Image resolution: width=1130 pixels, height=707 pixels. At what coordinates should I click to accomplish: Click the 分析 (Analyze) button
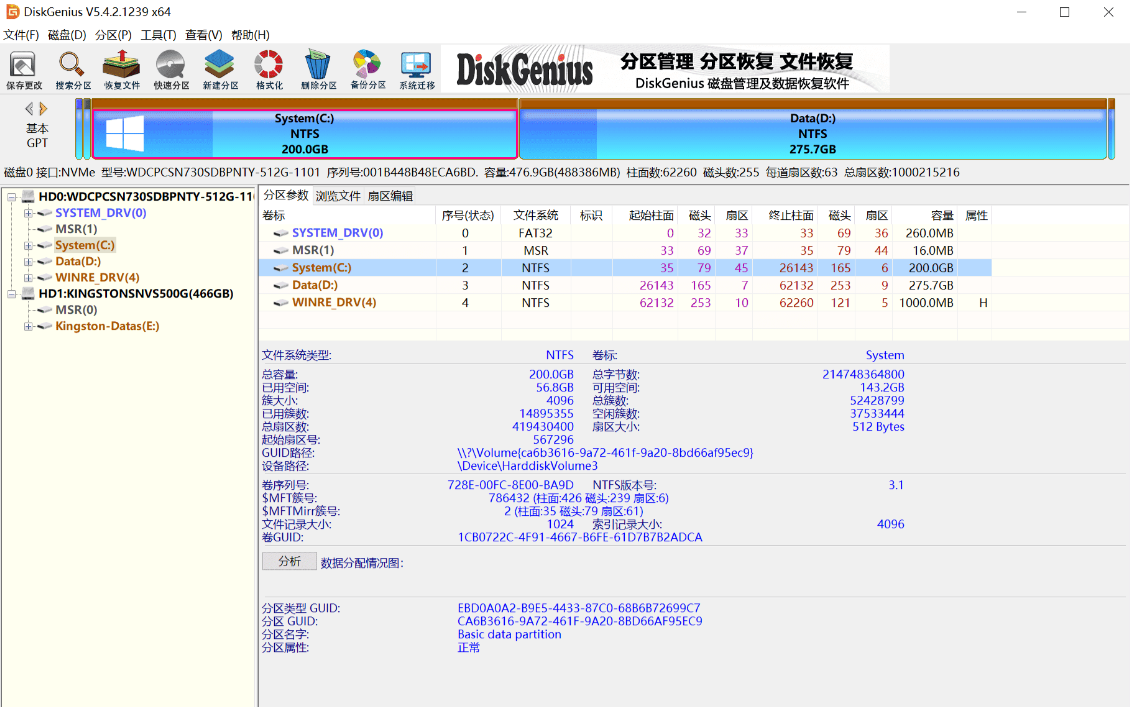coord(289,562)
